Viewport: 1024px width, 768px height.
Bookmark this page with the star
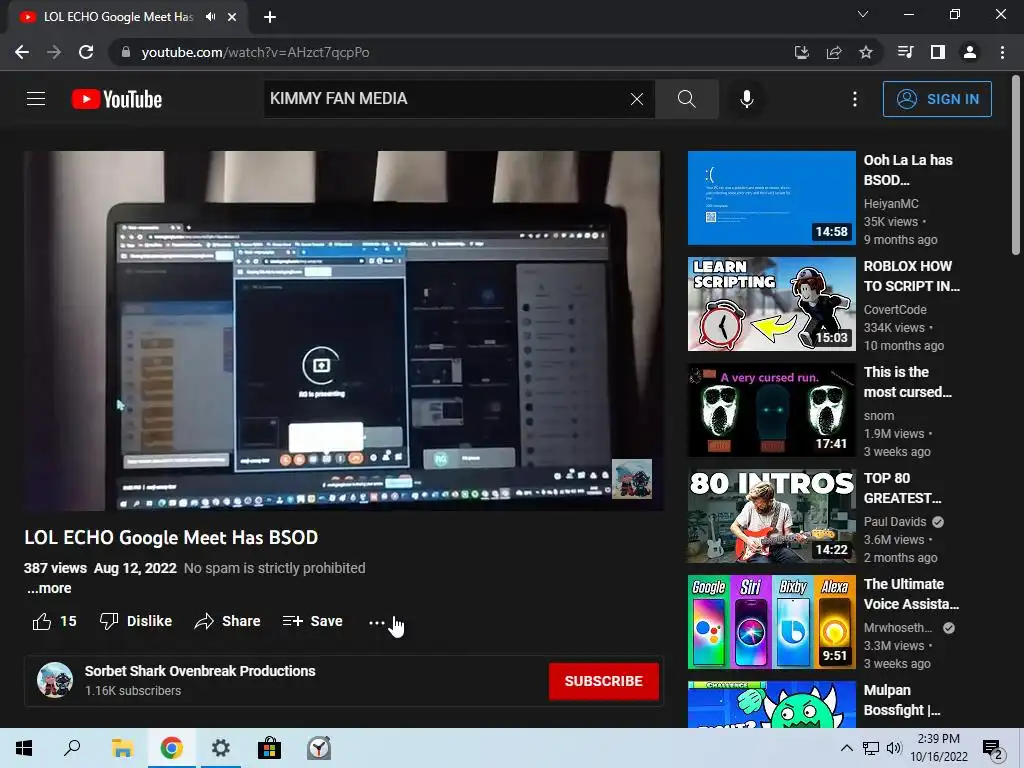tap(866, 52)
